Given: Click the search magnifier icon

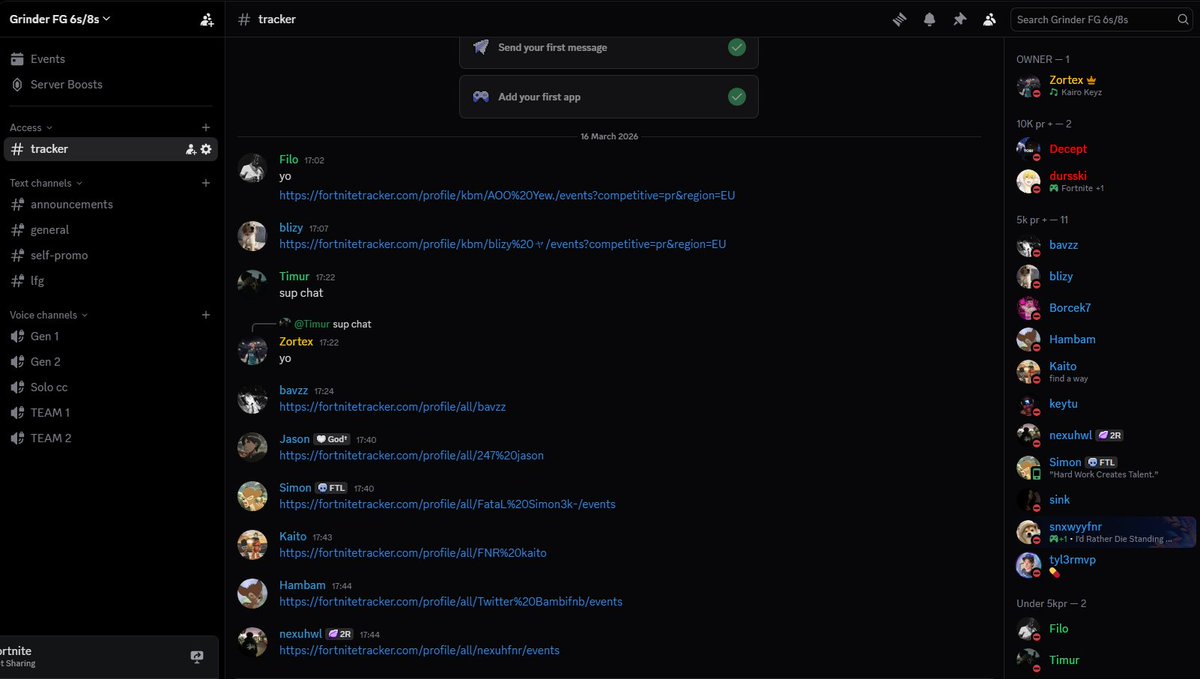Looking at the screenshot, I should 1181,19.
